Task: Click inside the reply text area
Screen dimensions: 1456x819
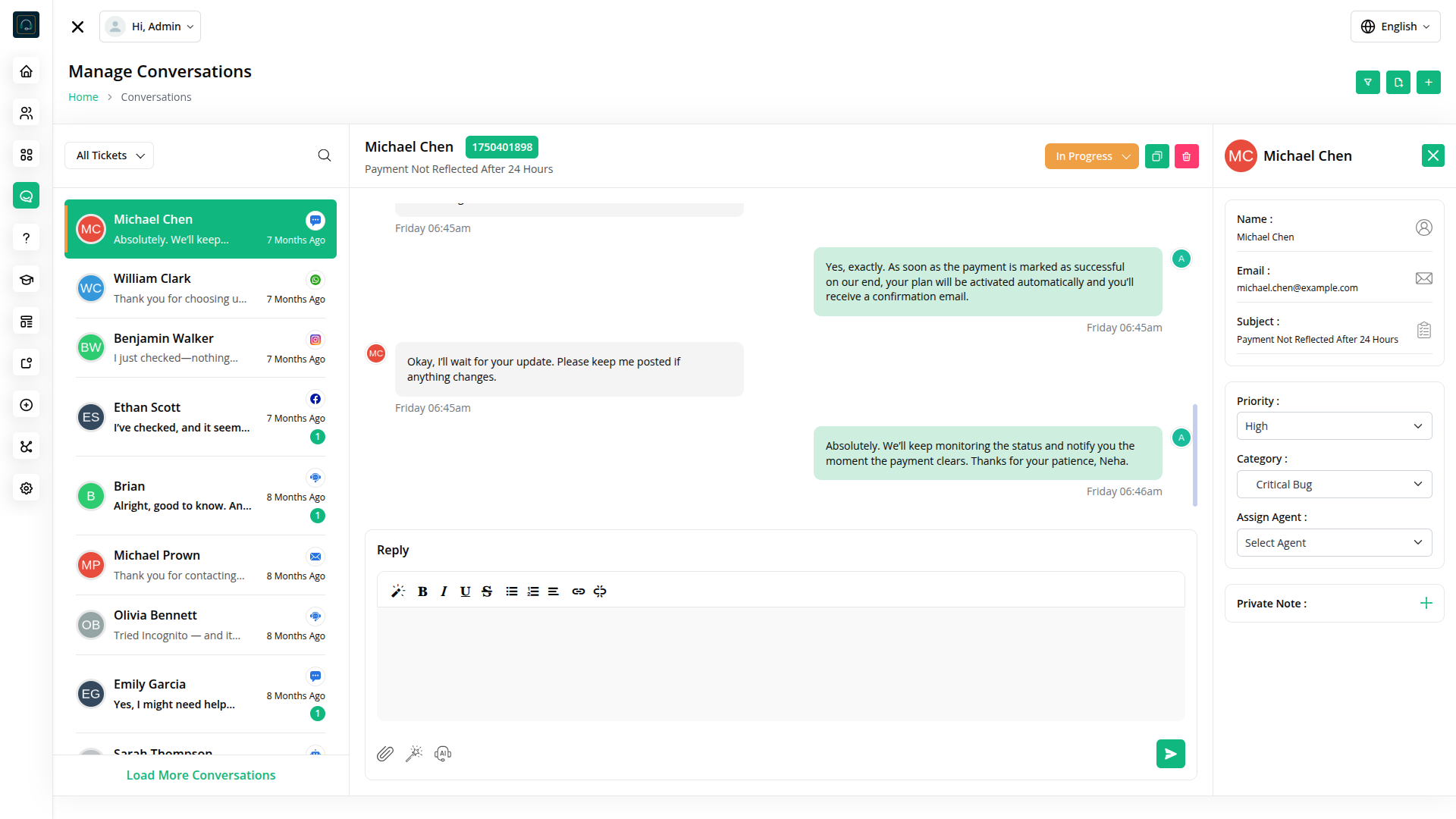Action: (780, 664)
